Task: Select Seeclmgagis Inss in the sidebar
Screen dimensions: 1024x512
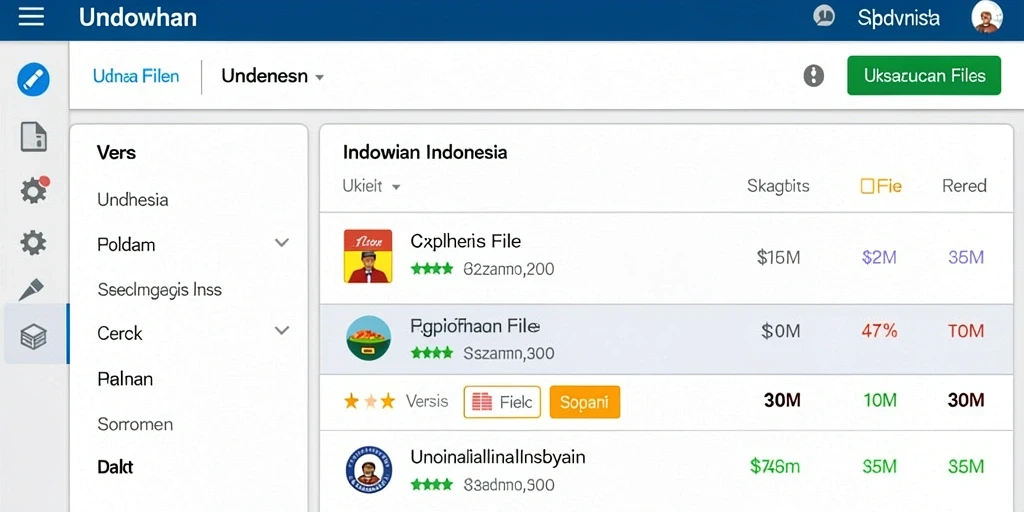Action: click(x=159, y=289)
